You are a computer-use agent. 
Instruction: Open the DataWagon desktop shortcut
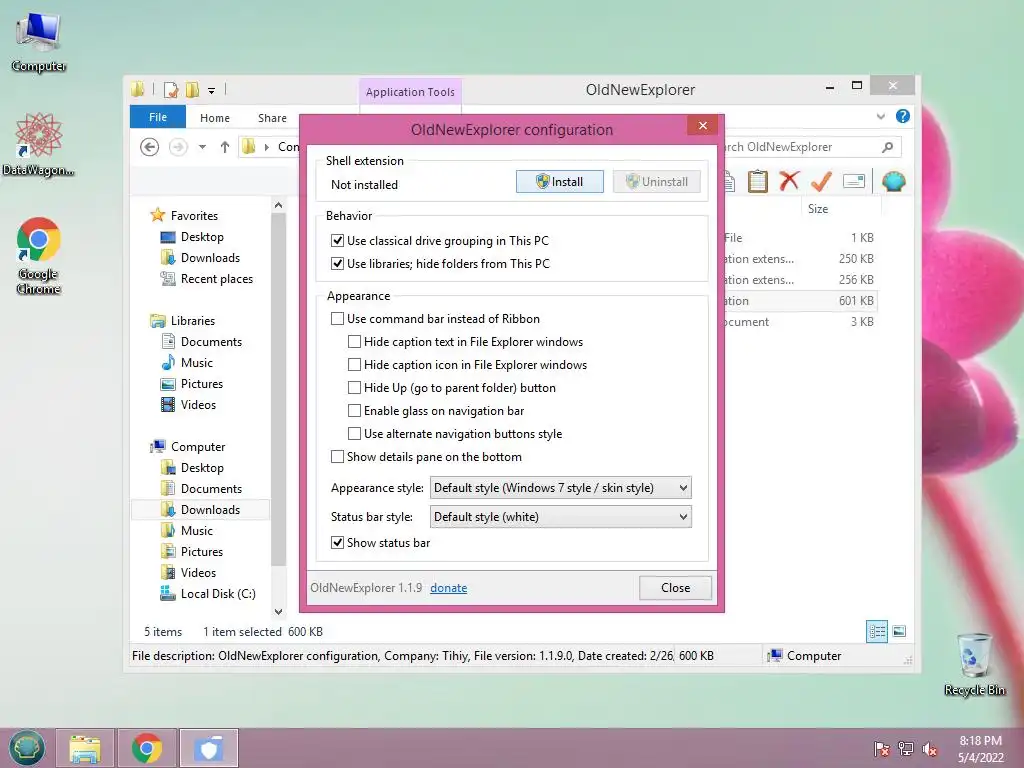(39, 144)
